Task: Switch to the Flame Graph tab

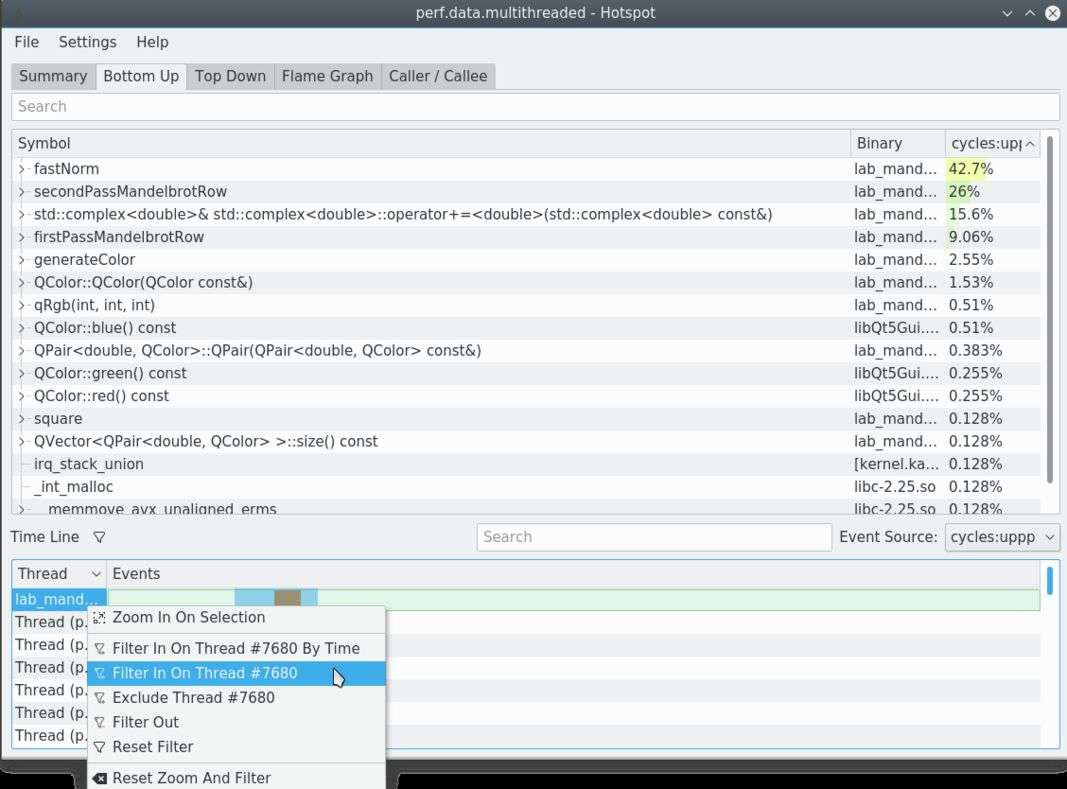Action: (x=327, y=76)
